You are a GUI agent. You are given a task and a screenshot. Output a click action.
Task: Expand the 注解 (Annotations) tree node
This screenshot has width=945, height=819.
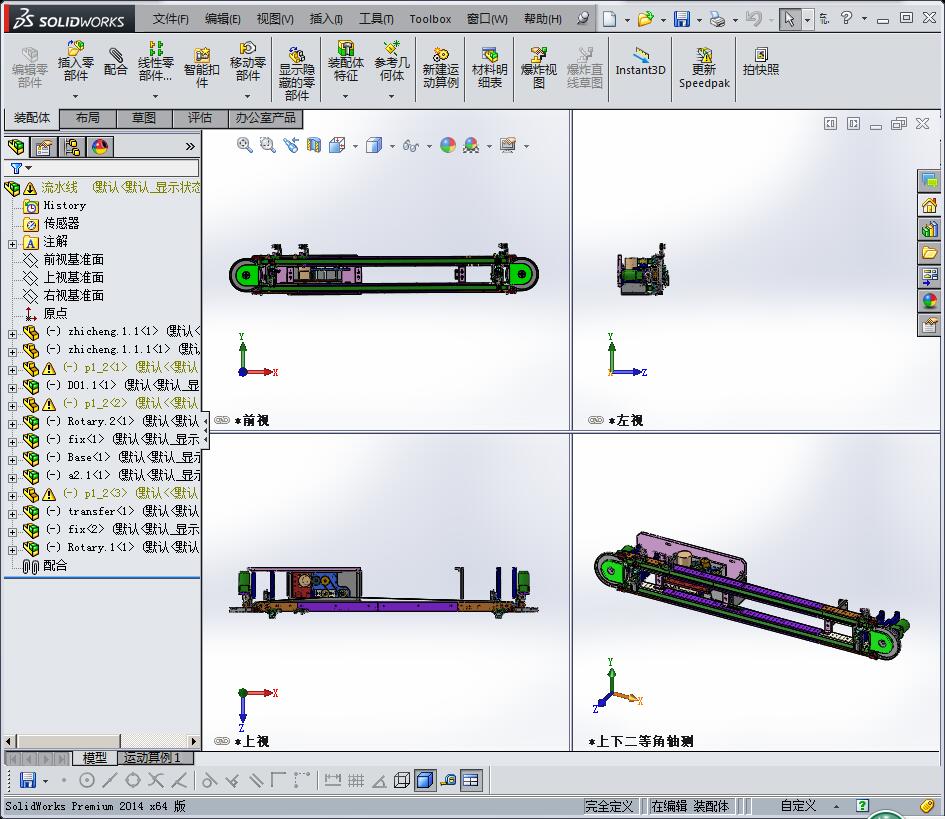[x=12, y=242]
